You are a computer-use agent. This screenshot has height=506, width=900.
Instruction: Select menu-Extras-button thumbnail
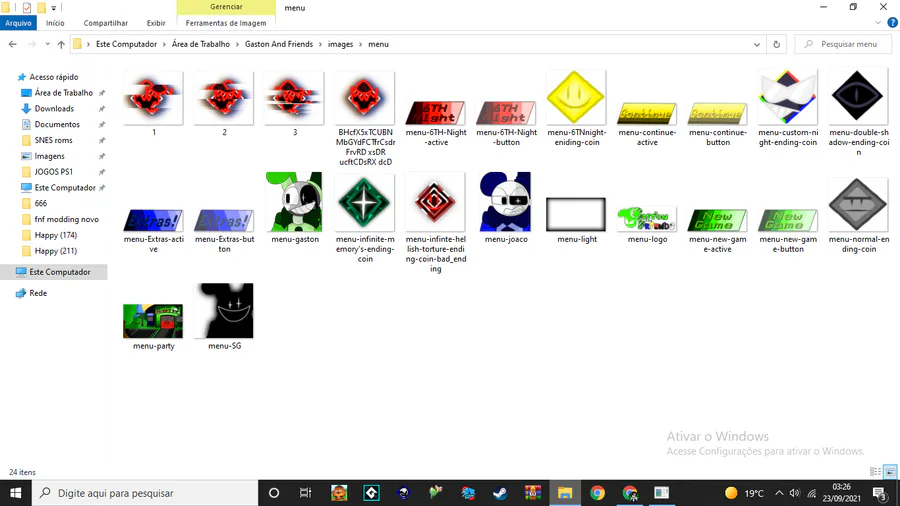pyautogui.click(x=224, y=220)
